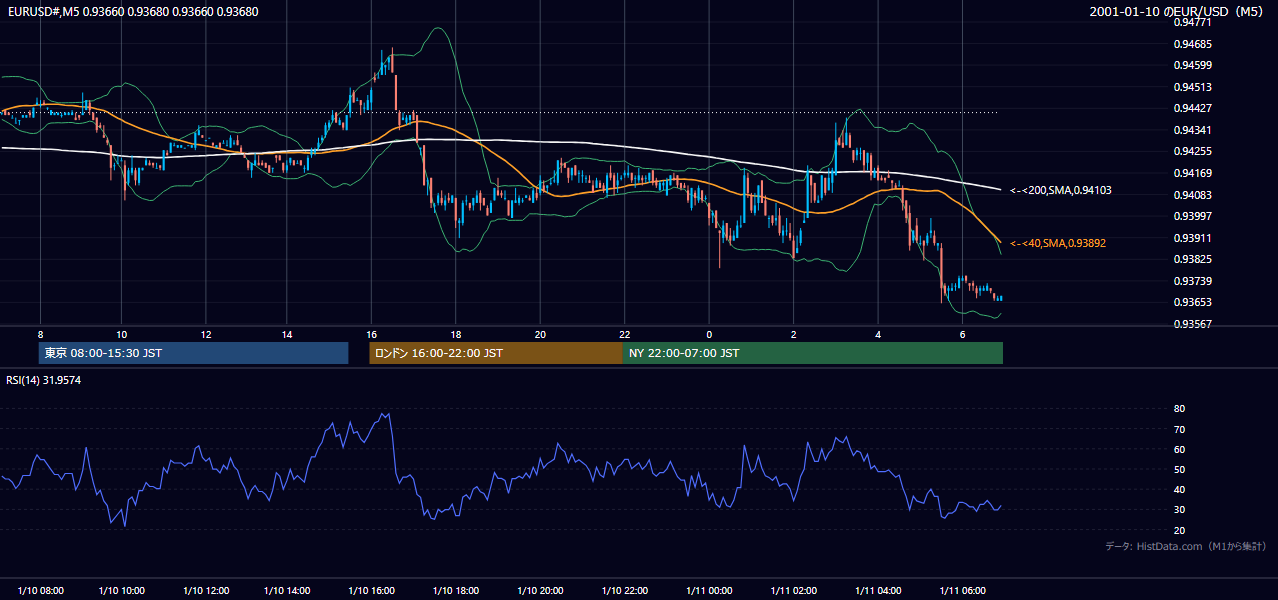Click the RSI scale value 50
Screen dimensions: 1278x600
coord(1179,469)
